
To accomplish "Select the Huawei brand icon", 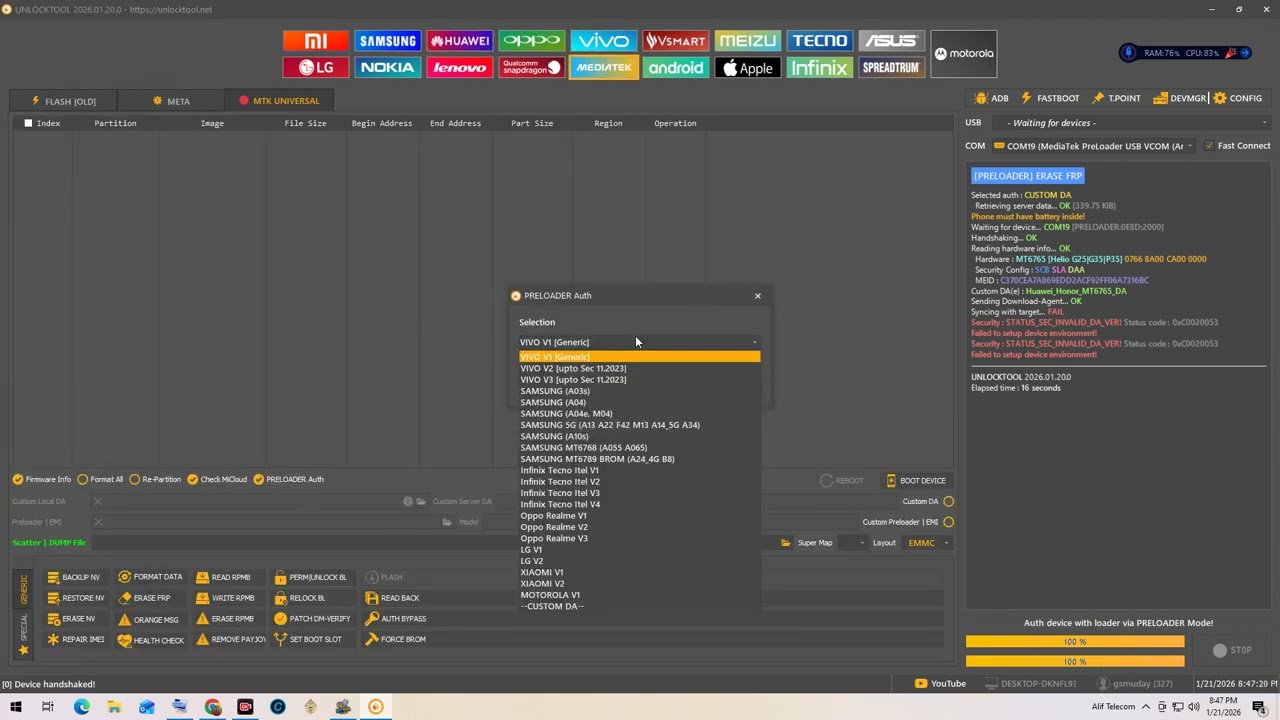I will pos(460,41).
